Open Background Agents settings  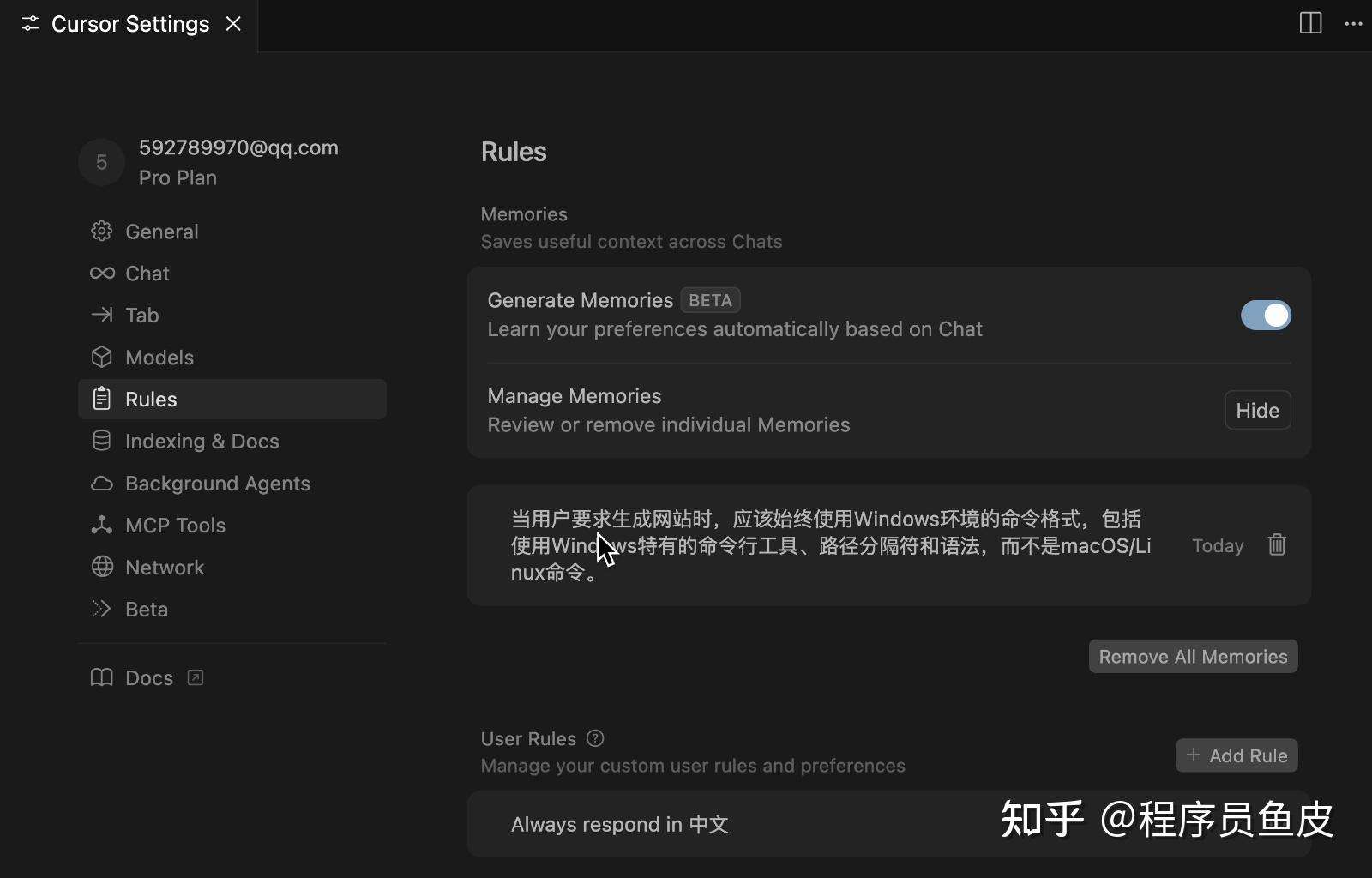pos(232,484)
